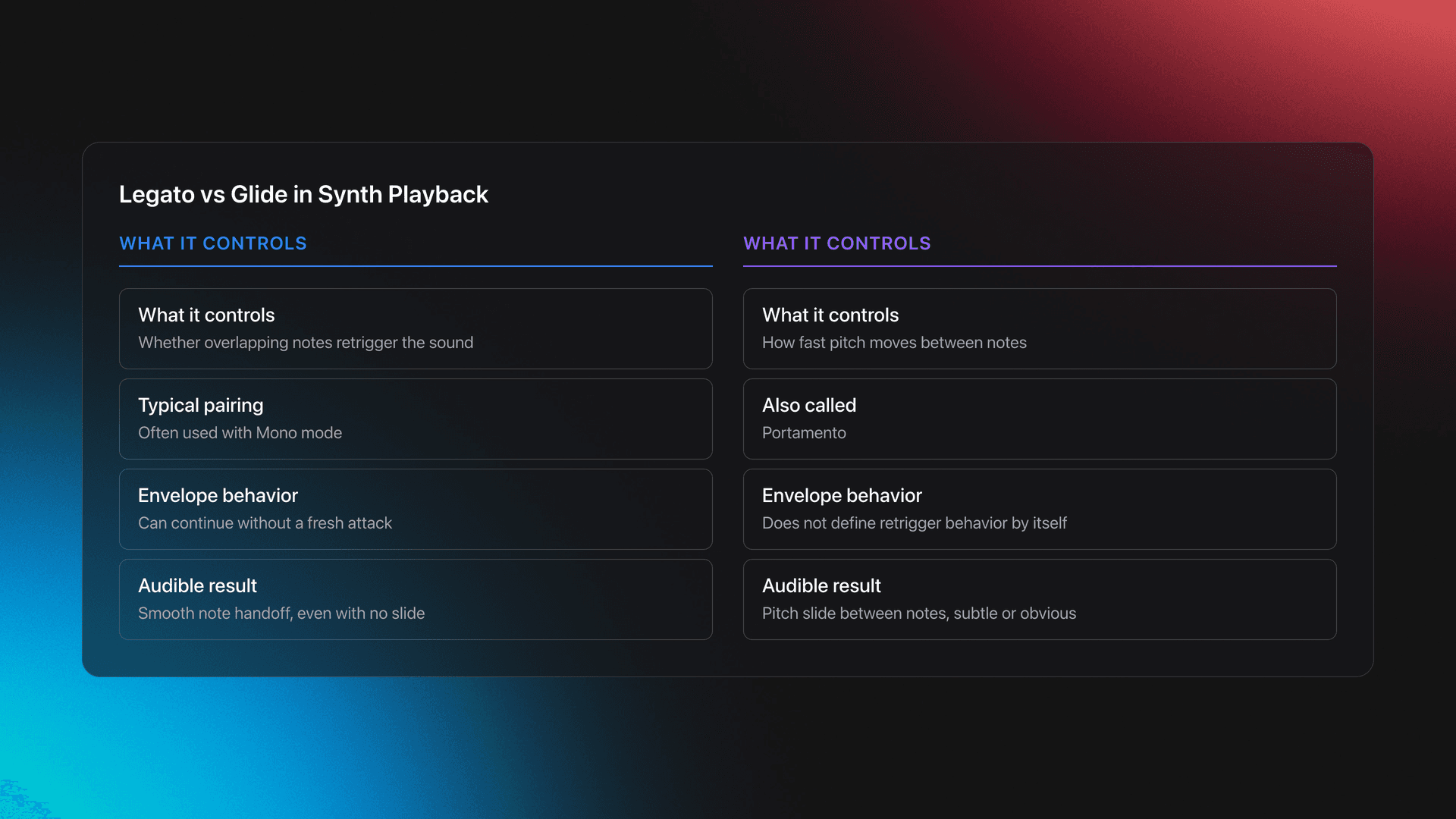Open the right 'What it controls' card

[x=1040, y=328]
